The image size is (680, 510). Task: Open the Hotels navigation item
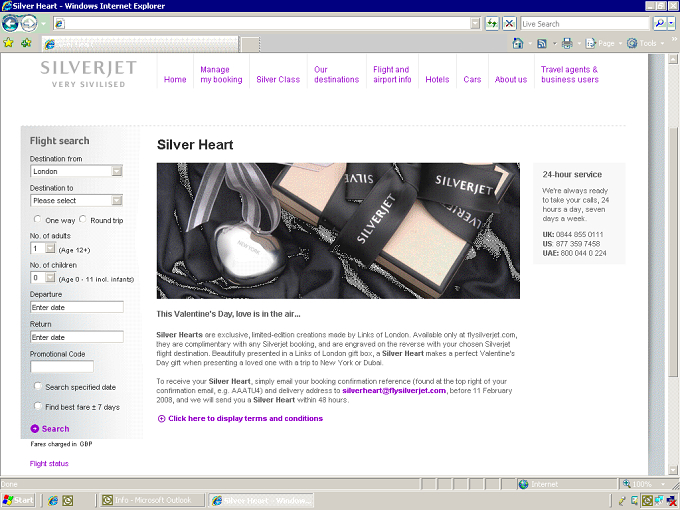coord(437,79)
